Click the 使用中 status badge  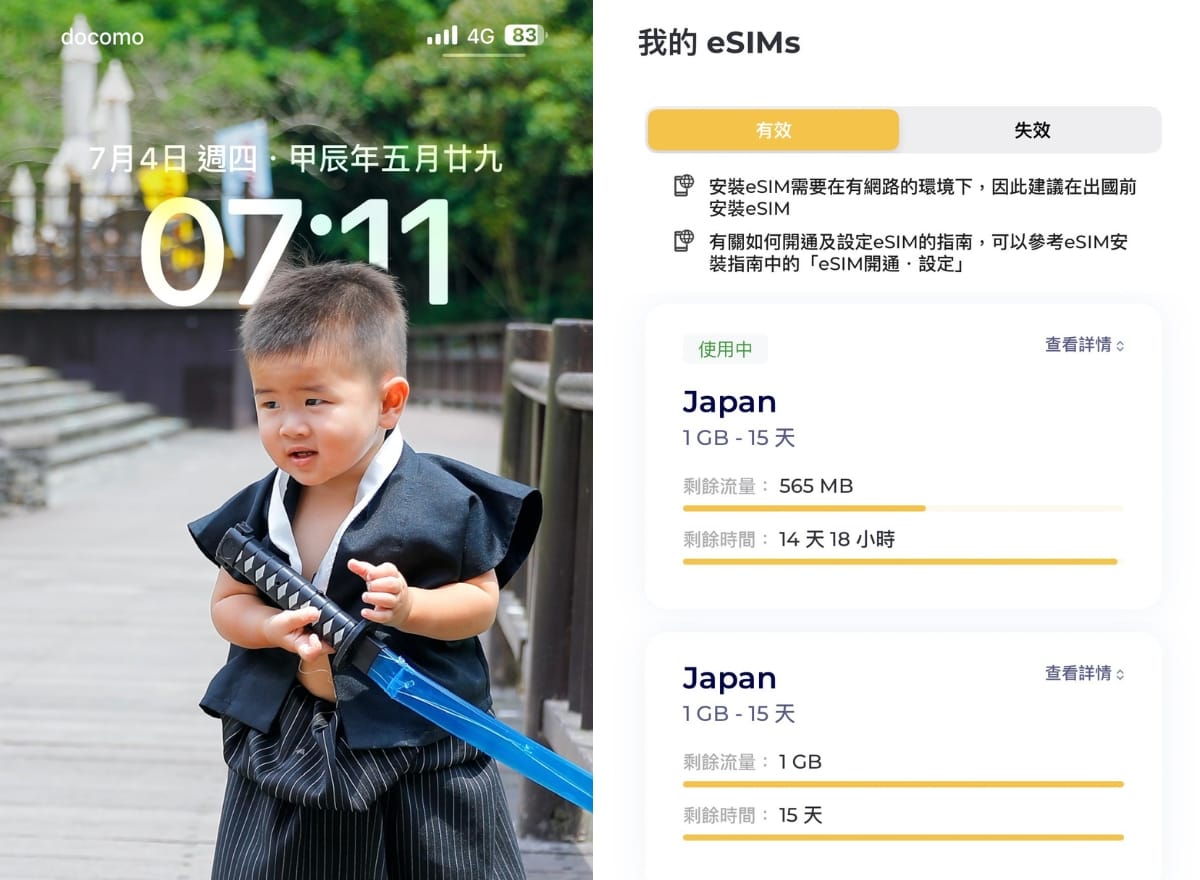[725, 349]
